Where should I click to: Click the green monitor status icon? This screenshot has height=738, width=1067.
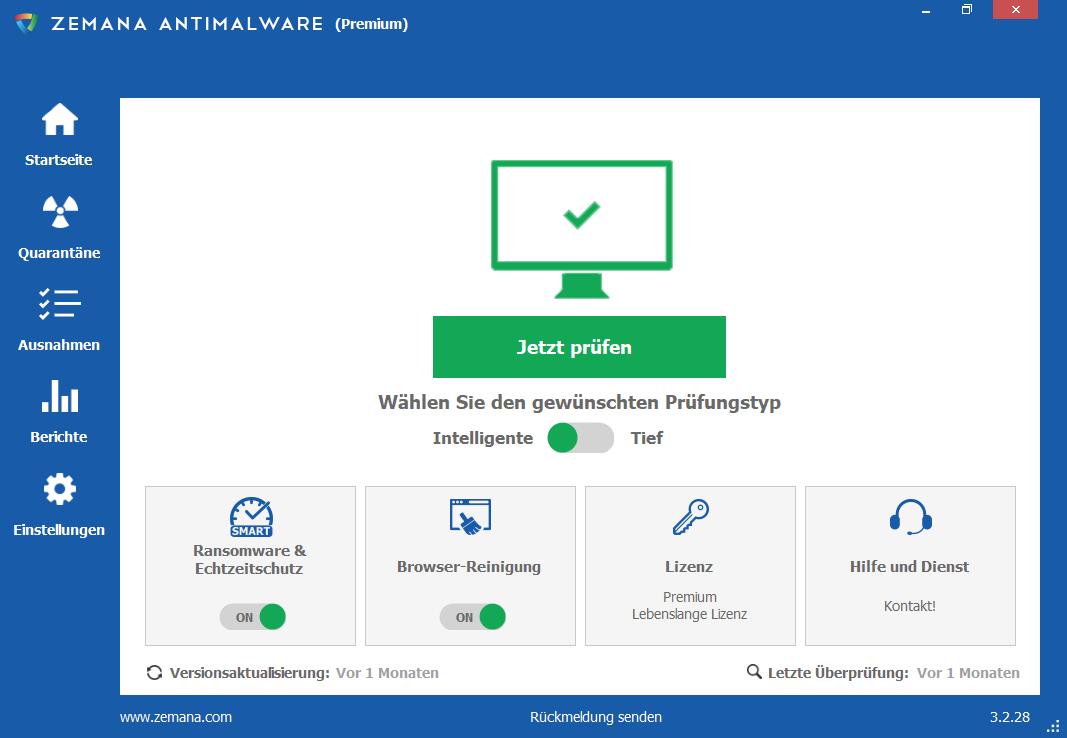582,229
